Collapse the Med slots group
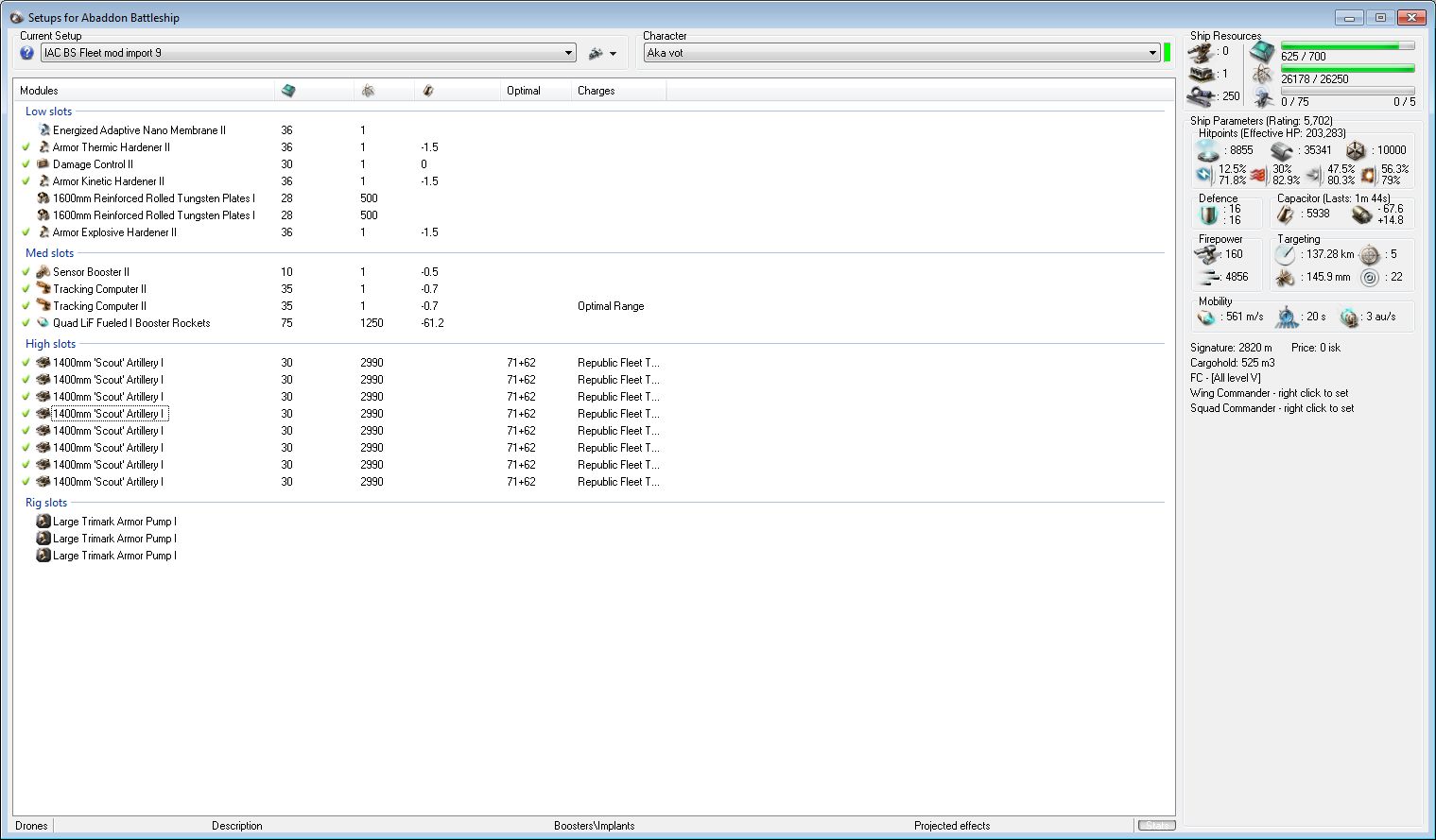The height and width of the screenshot is (840, 1436). (49, 253)
